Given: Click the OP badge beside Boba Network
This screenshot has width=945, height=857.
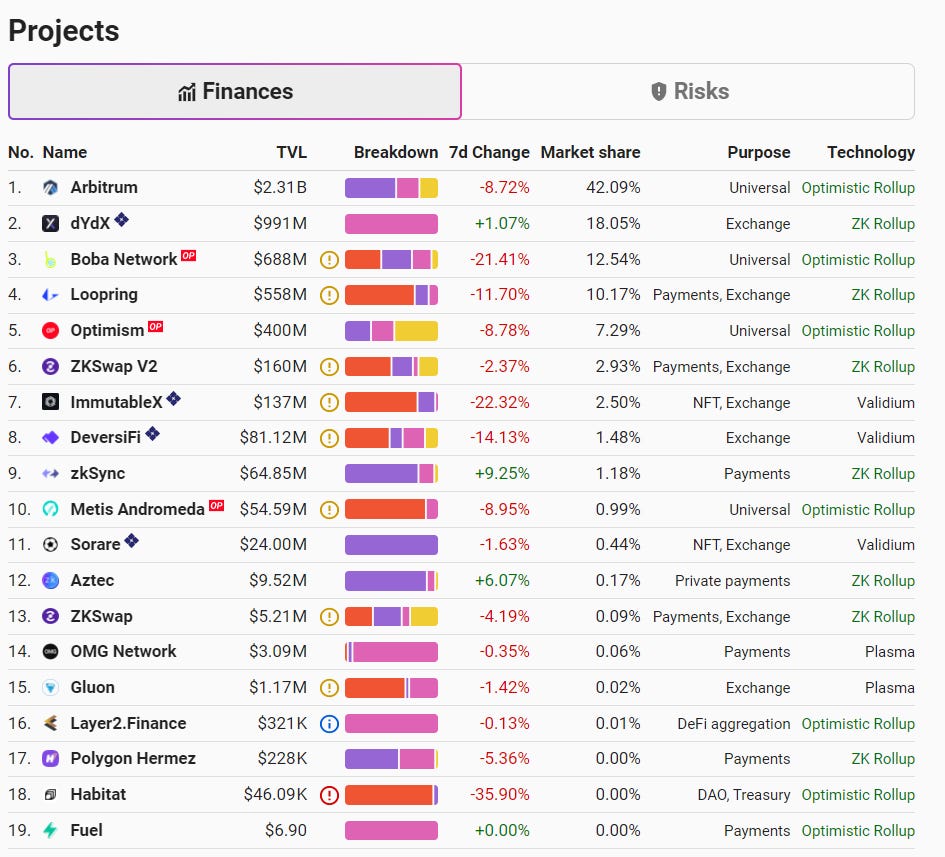Looking at the screenshot, I should (189, 256).
